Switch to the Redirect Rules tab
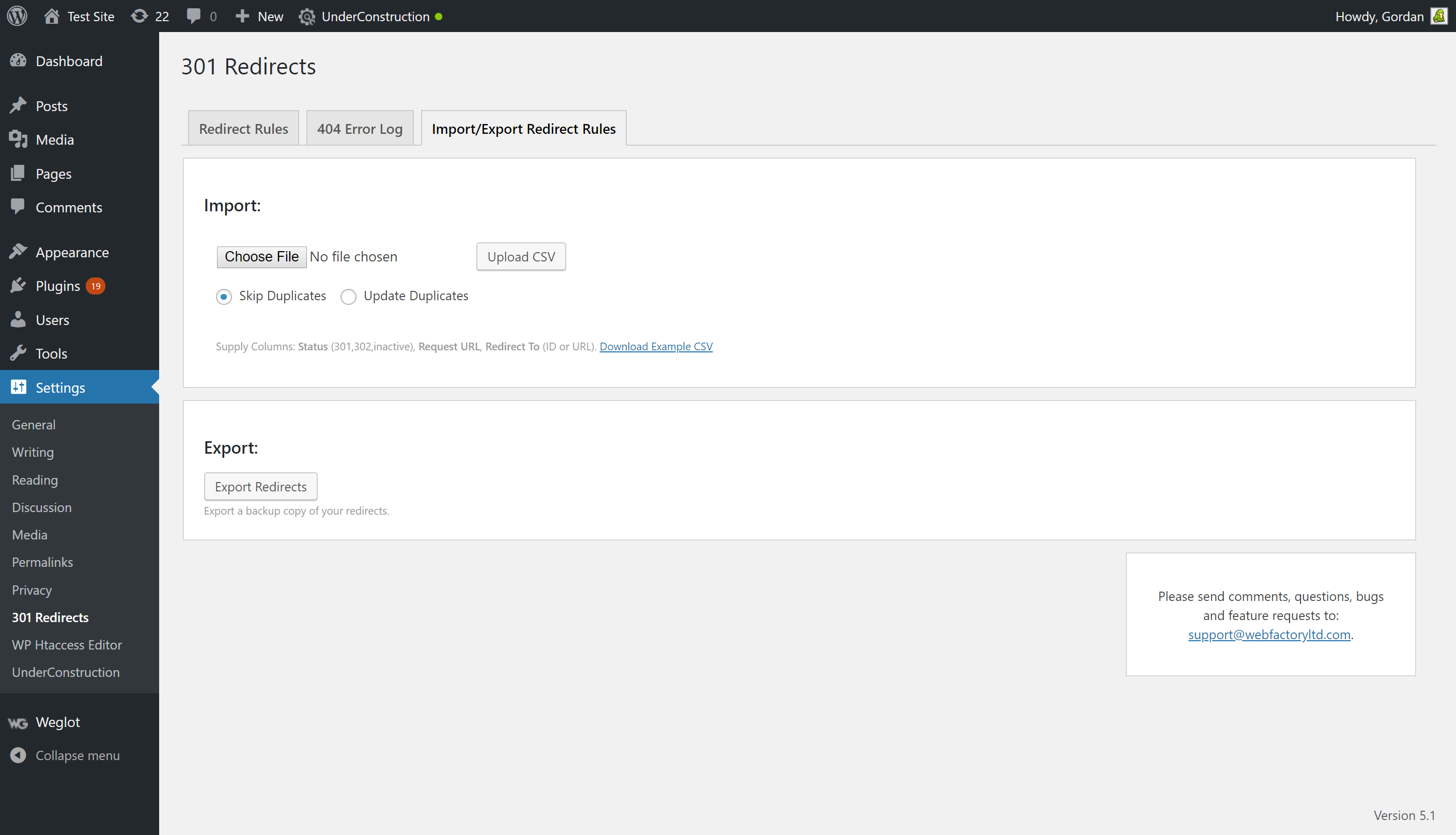This screenshot has width=1456, height=835. point(242,128)
